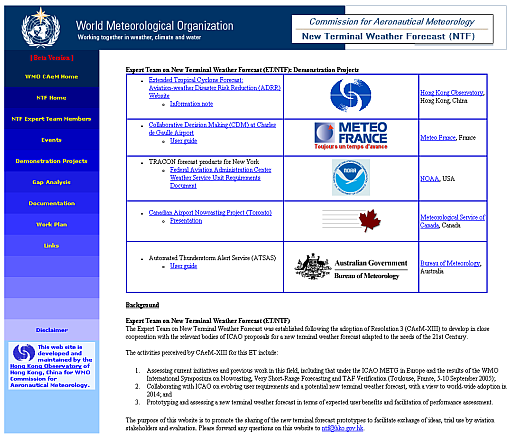Click the Background heading
The height and width of the screenshot is (435, 512).
[142, 305]
